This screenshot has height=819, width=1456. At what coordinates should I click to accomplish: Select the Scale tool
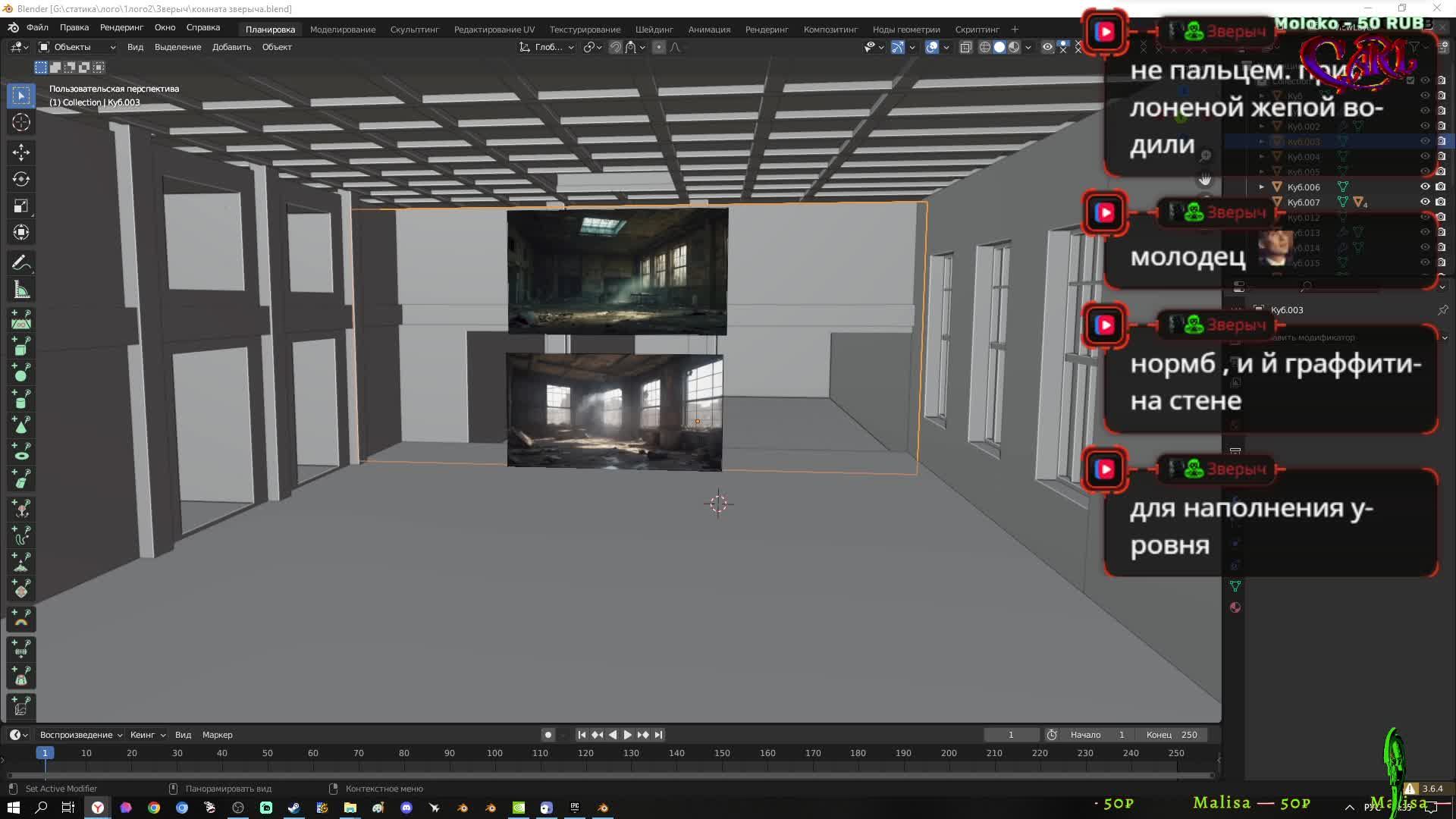20,206
